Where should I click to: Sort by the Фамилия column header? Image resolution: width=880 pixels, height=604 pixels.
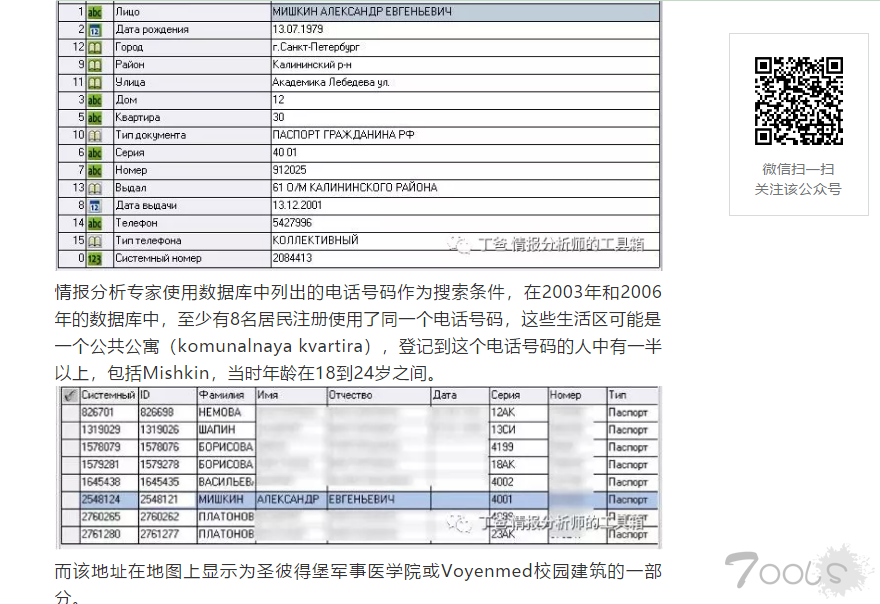(225, 395)
